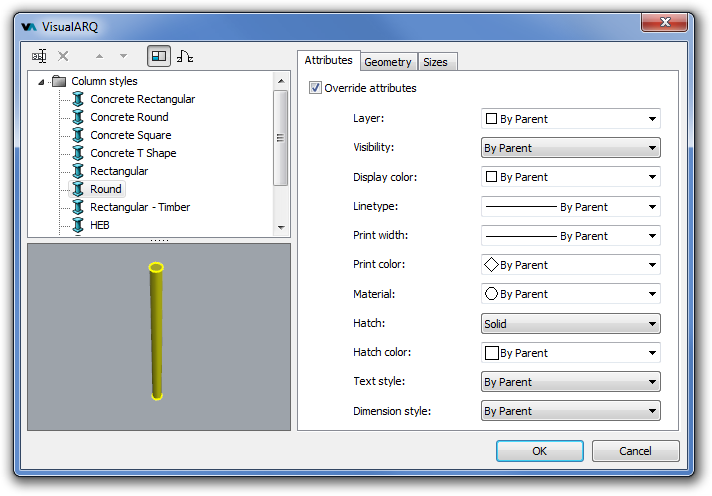This screenshot has height=496, width=712.
Task: Select Concrete T Shape style
Action: pyautogui.click(x=133, y=153)
